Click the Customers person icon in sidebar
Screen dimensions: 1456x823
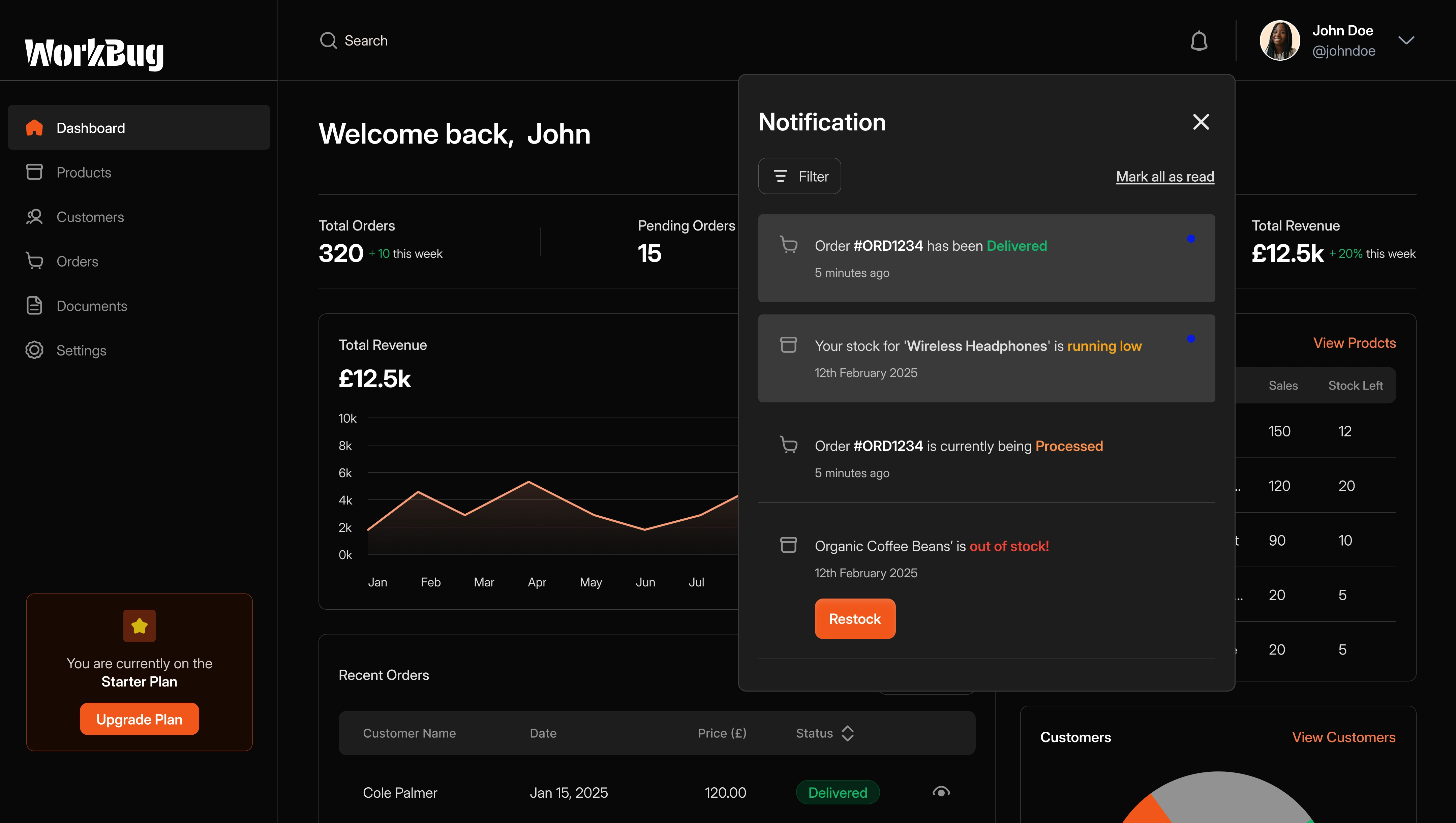pyautogui.click(x=34, y=216)
